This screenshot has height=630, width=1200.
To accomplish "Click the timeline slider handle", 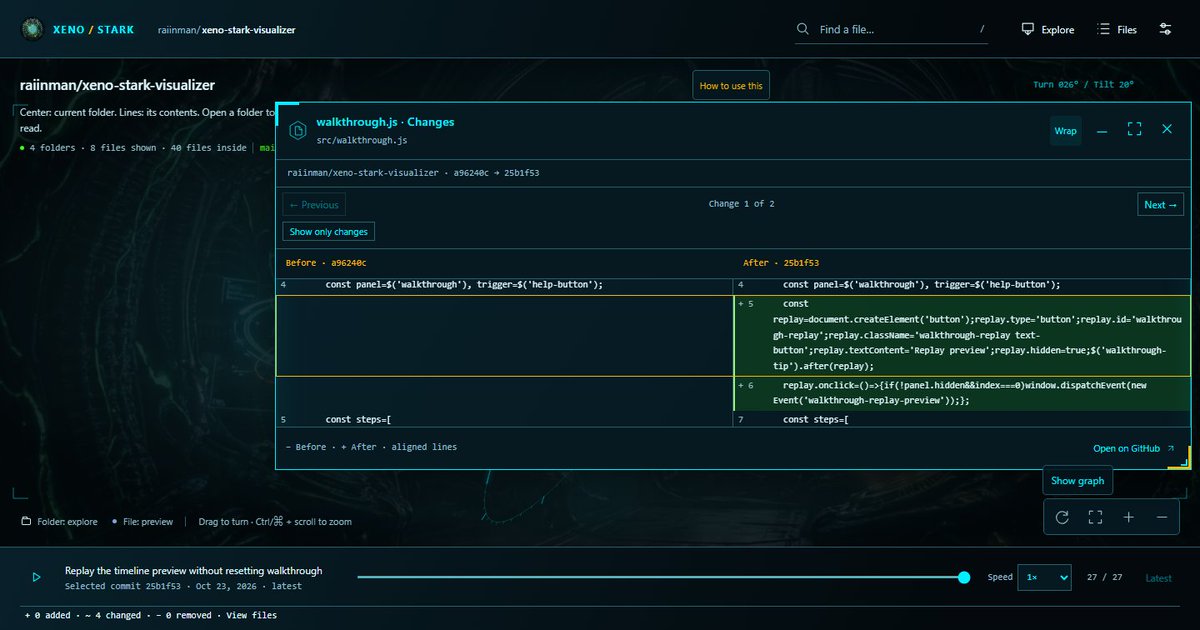I will coord(964,577).
